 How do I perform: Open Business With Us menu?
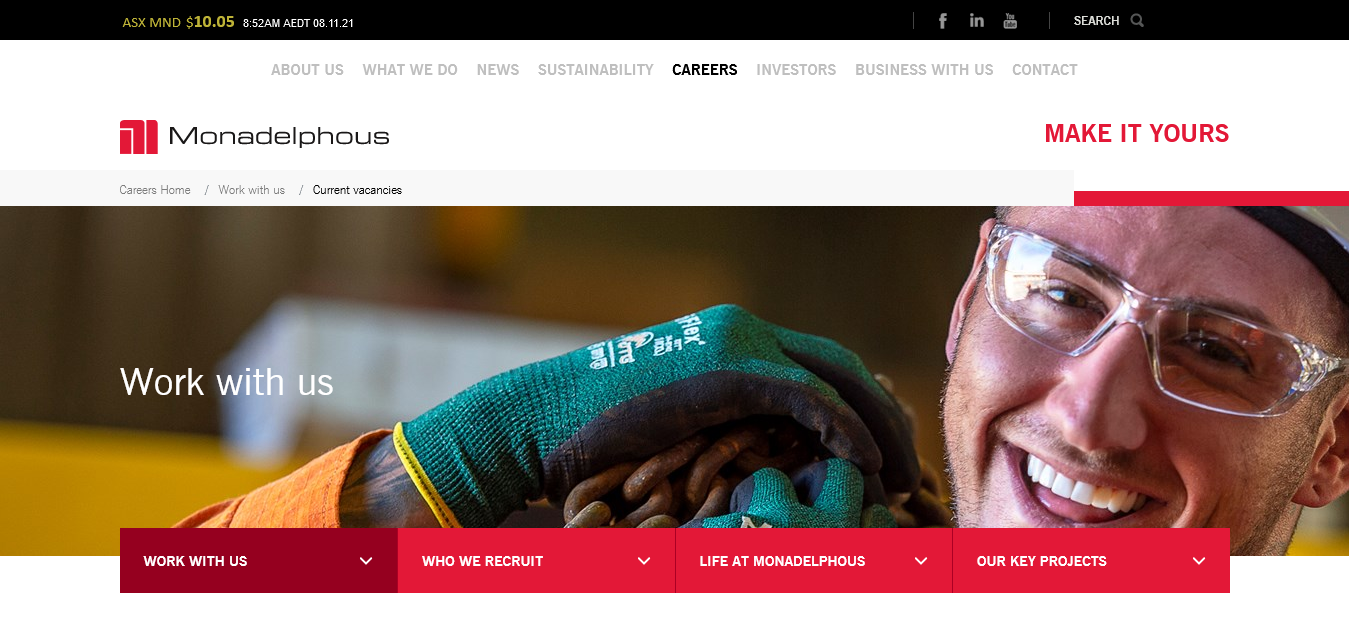coord(924,70)
